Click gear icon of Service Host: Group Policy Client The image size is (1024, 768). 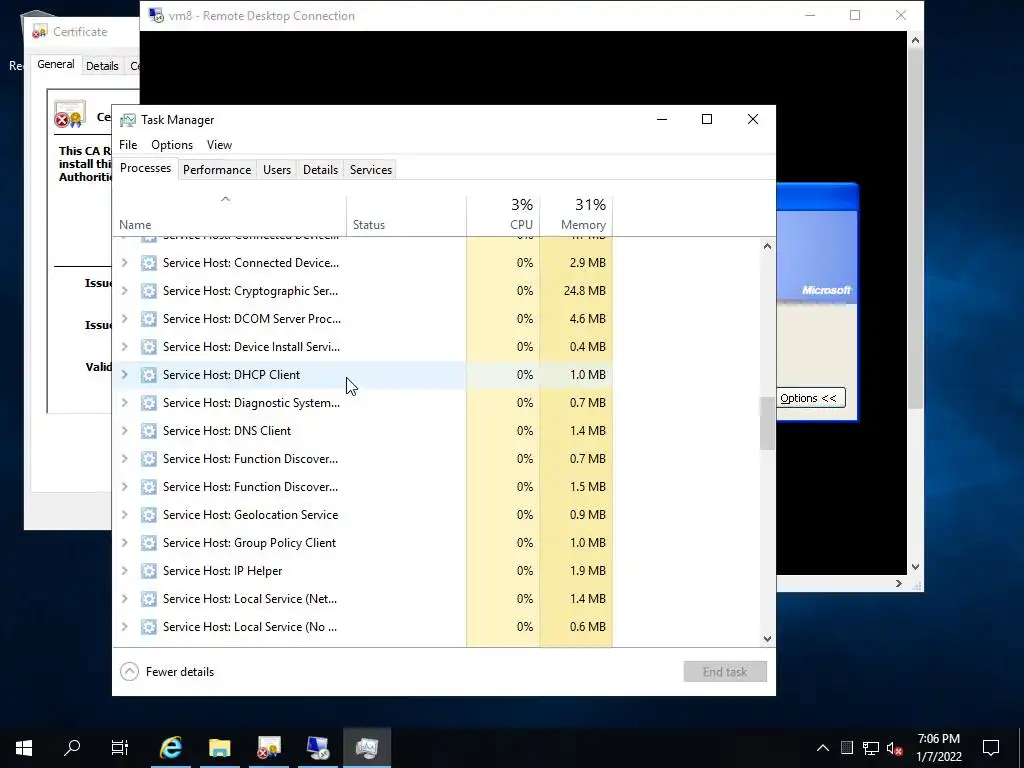149,543
